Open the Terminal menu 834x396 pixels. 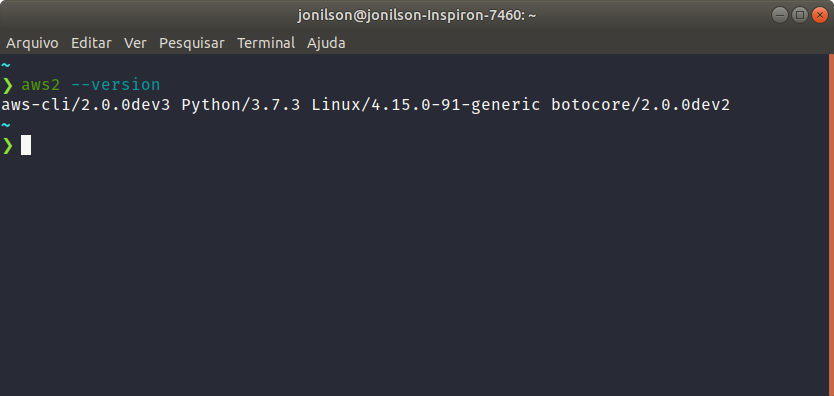265,43
